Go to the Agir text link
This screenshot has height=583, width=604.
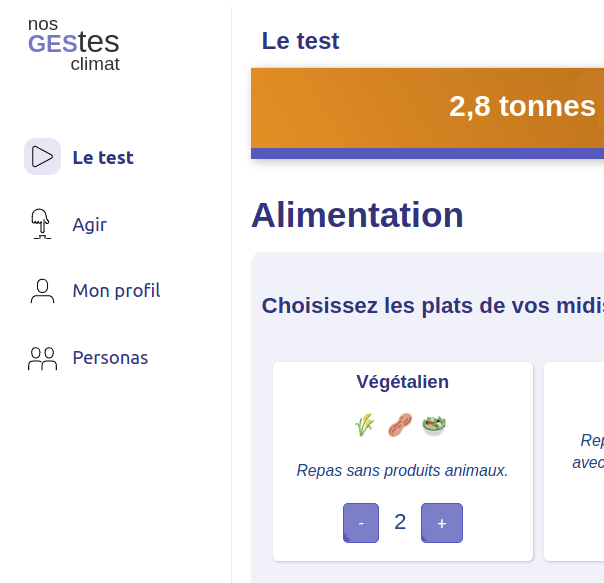click(x=90, y=224)
